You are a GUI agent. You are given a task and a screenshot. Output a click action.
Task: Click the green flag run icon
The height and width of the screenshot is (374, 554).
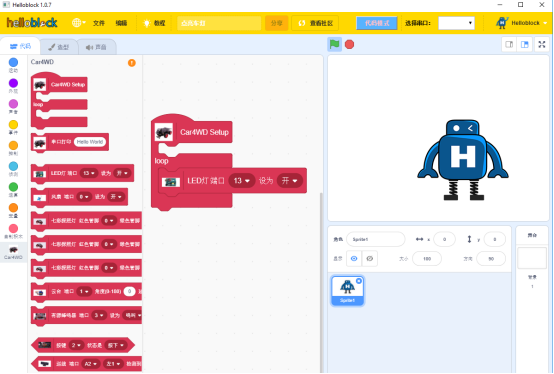[x=334, y=44]
